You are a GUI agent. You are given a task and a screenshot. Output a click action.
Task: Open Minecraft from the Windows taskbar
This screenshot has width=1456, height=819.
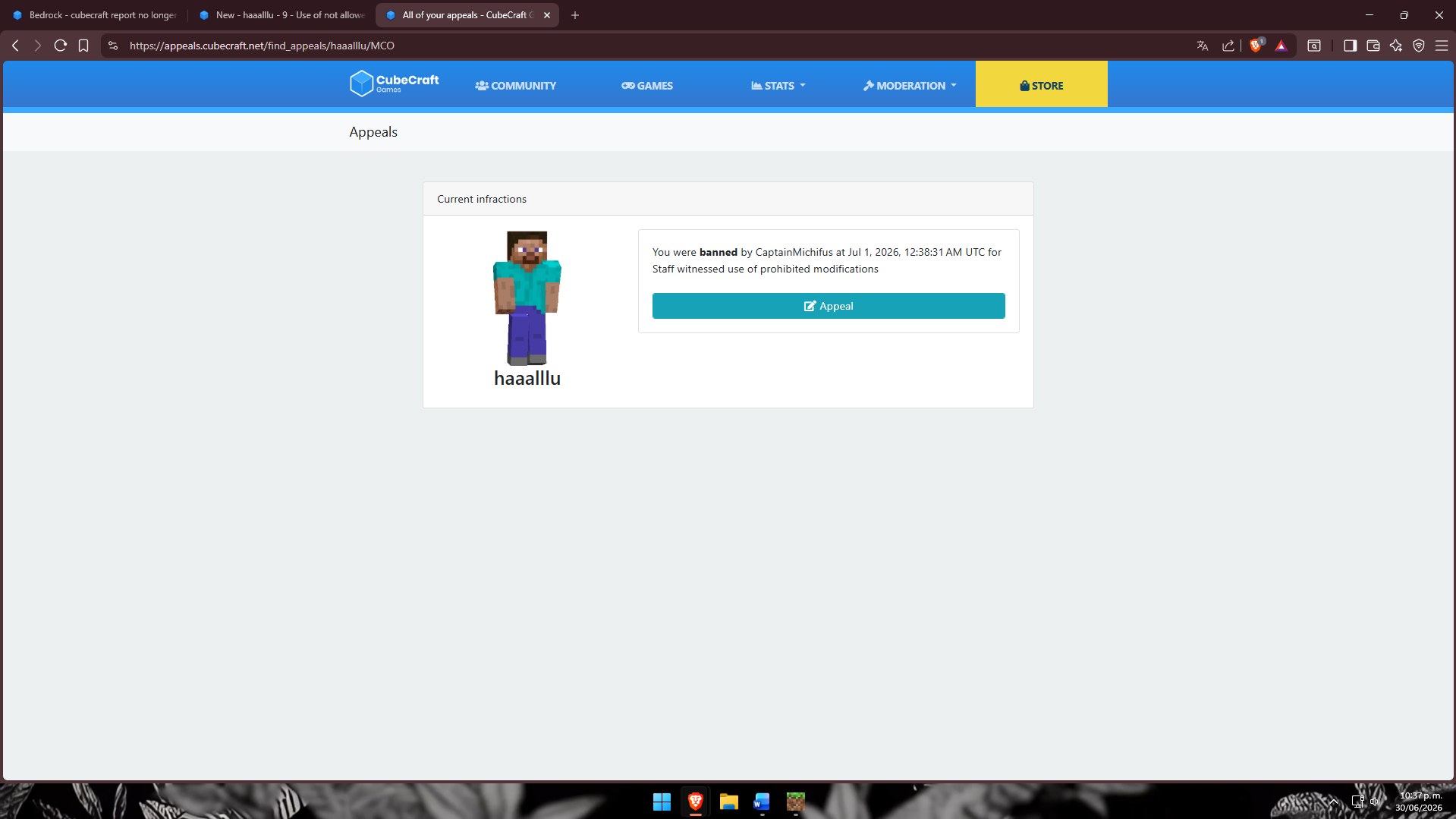tap(795, 802)
